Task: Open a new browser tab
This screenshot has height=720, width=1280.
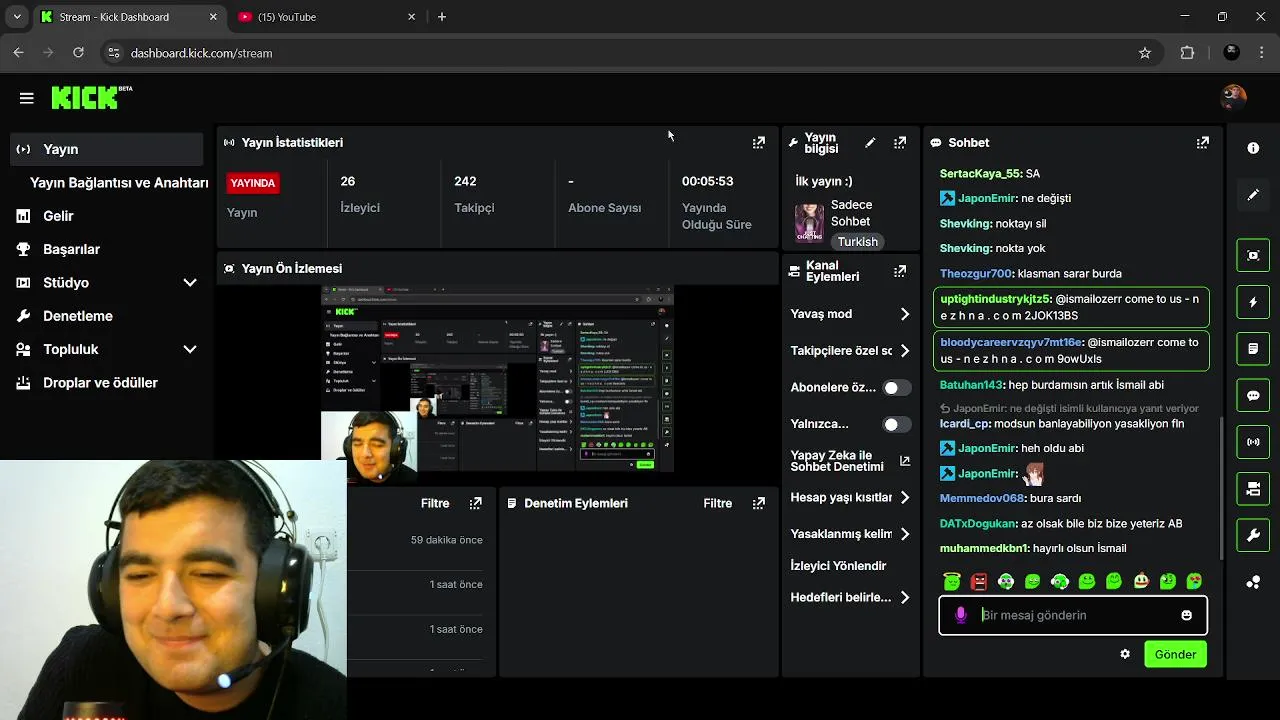Action: [x=442, y=17]
